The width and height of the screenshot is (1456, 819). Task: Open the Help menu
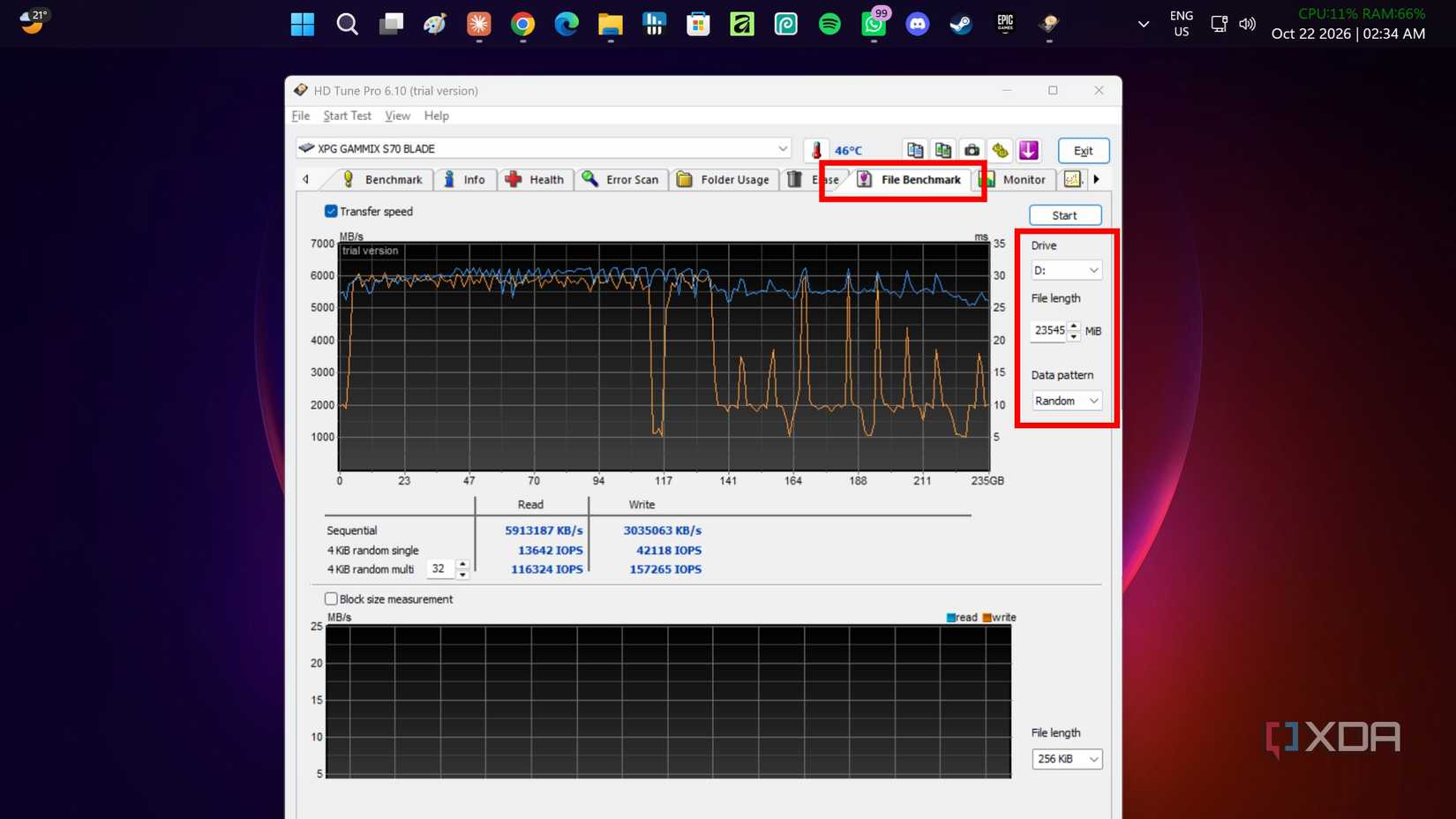(436, 116)
